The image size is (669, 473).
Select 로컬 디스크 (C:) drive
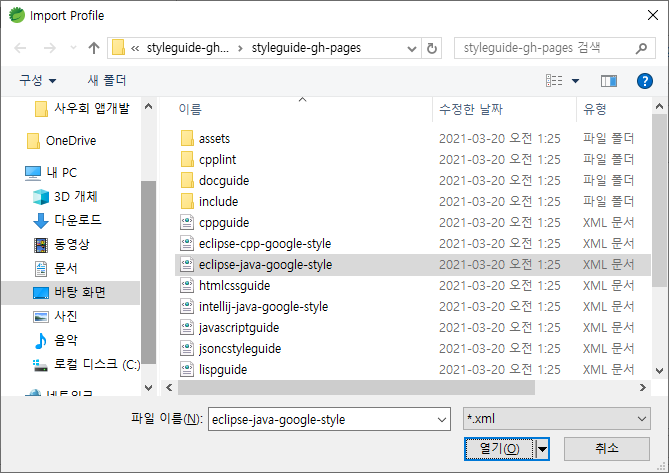coord(87,364)
